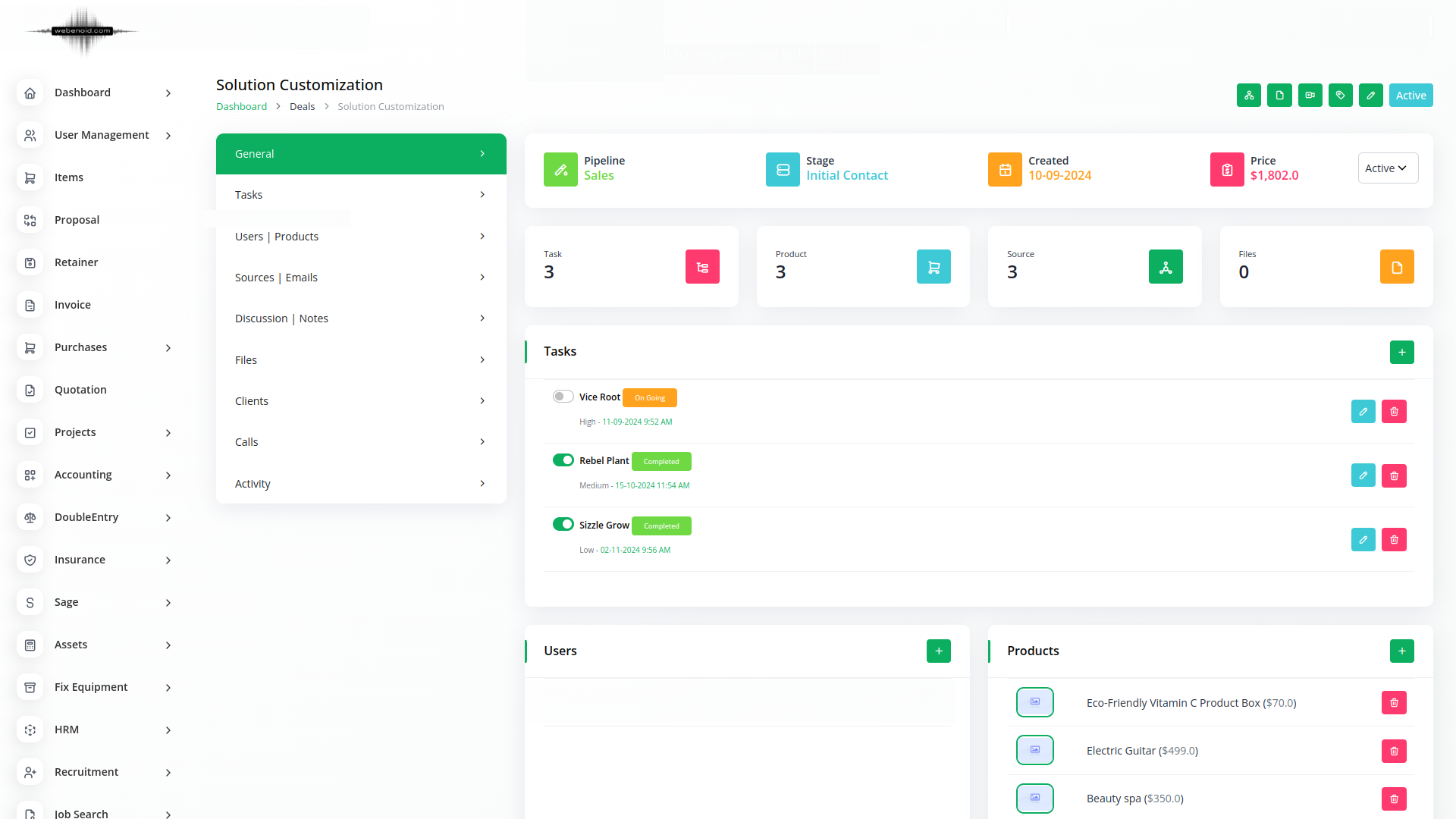Open the Clients section tab
The image size is (1456, 819).
pos(361,401)
